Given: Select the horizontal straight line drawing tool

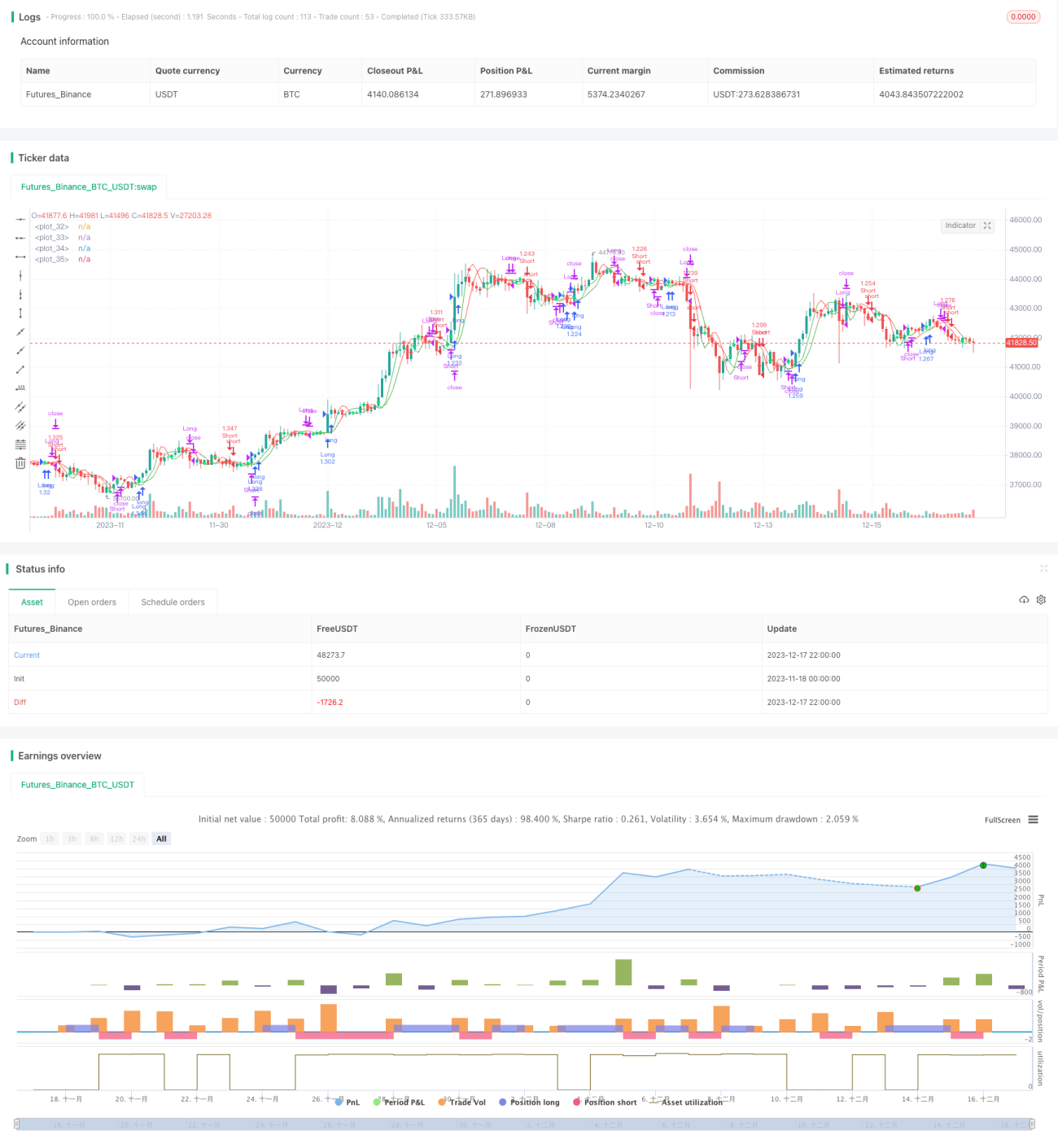Looking at the screenshot, I should [20, 219].
